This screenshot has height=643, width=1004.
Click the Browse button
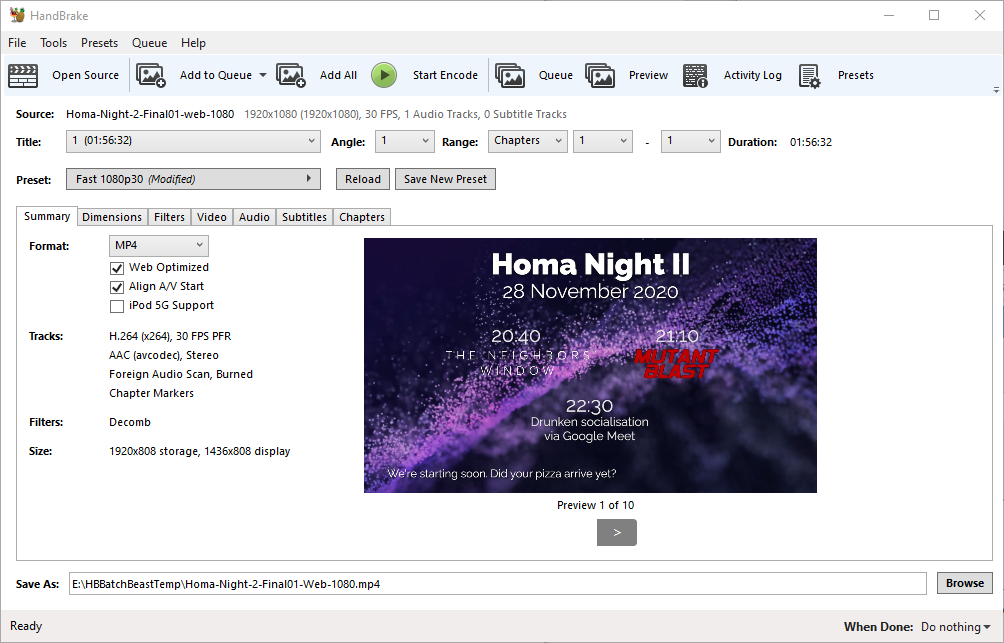click(965, 583)
